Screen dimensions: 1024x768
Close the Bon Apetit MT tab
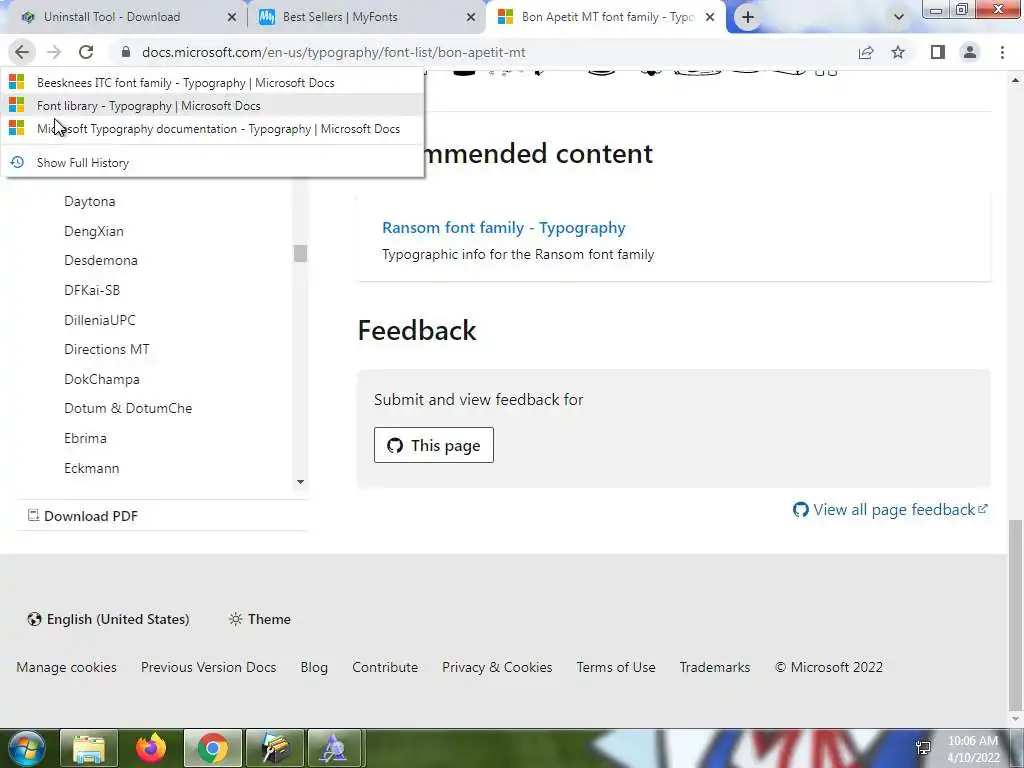point(710,17)
